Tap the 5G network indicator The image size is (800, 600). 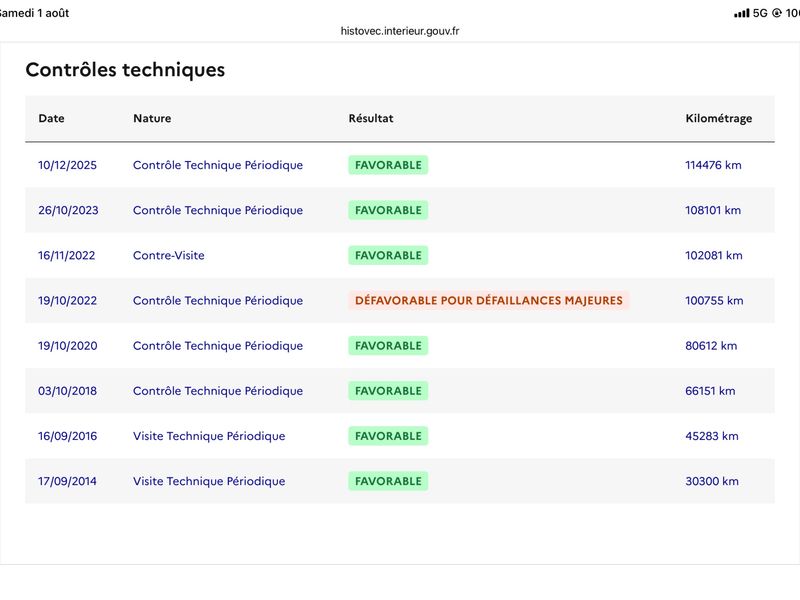pos(760,13)
